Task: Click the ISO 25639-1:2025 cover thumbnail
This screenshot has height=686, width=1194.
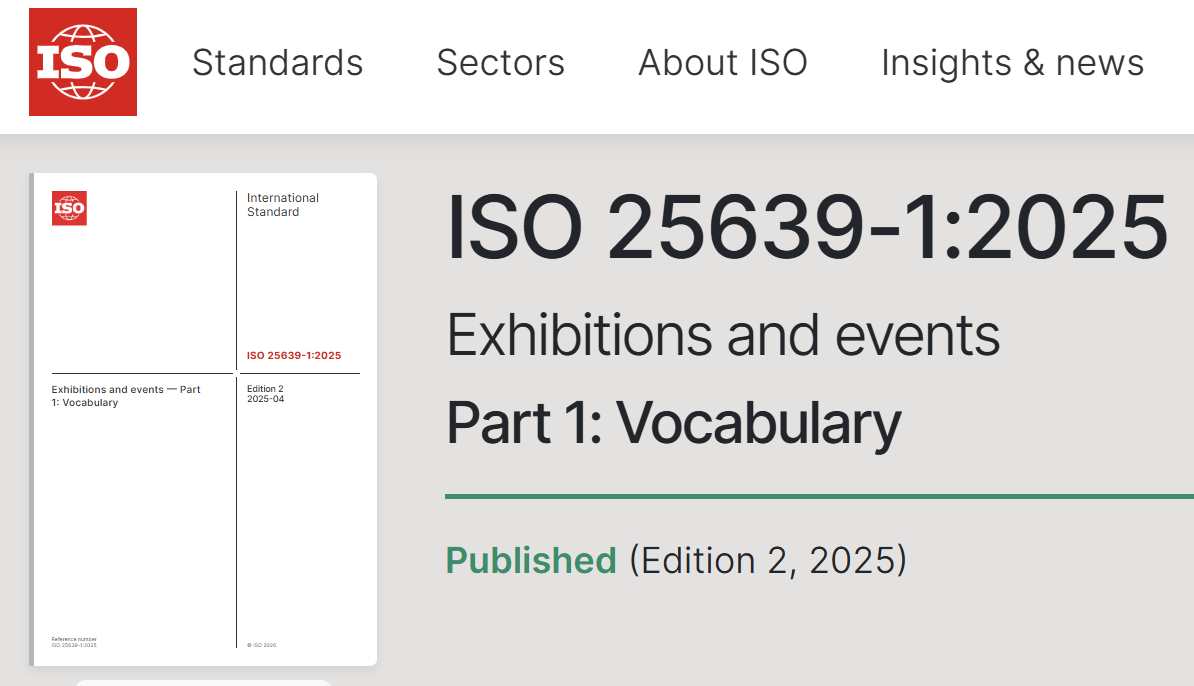Action: point(203,420)
